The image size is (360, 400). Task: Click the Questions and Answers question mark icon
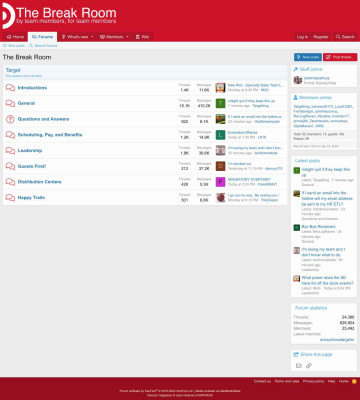10,119
